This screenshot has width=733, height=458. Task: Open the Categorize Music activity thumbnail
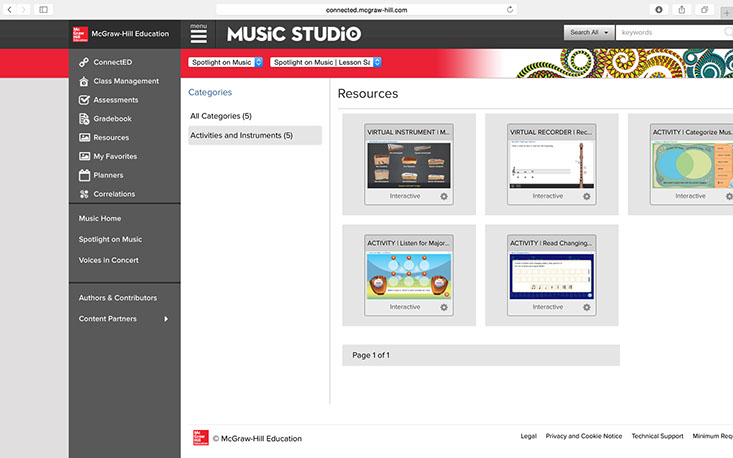(692, 165)
